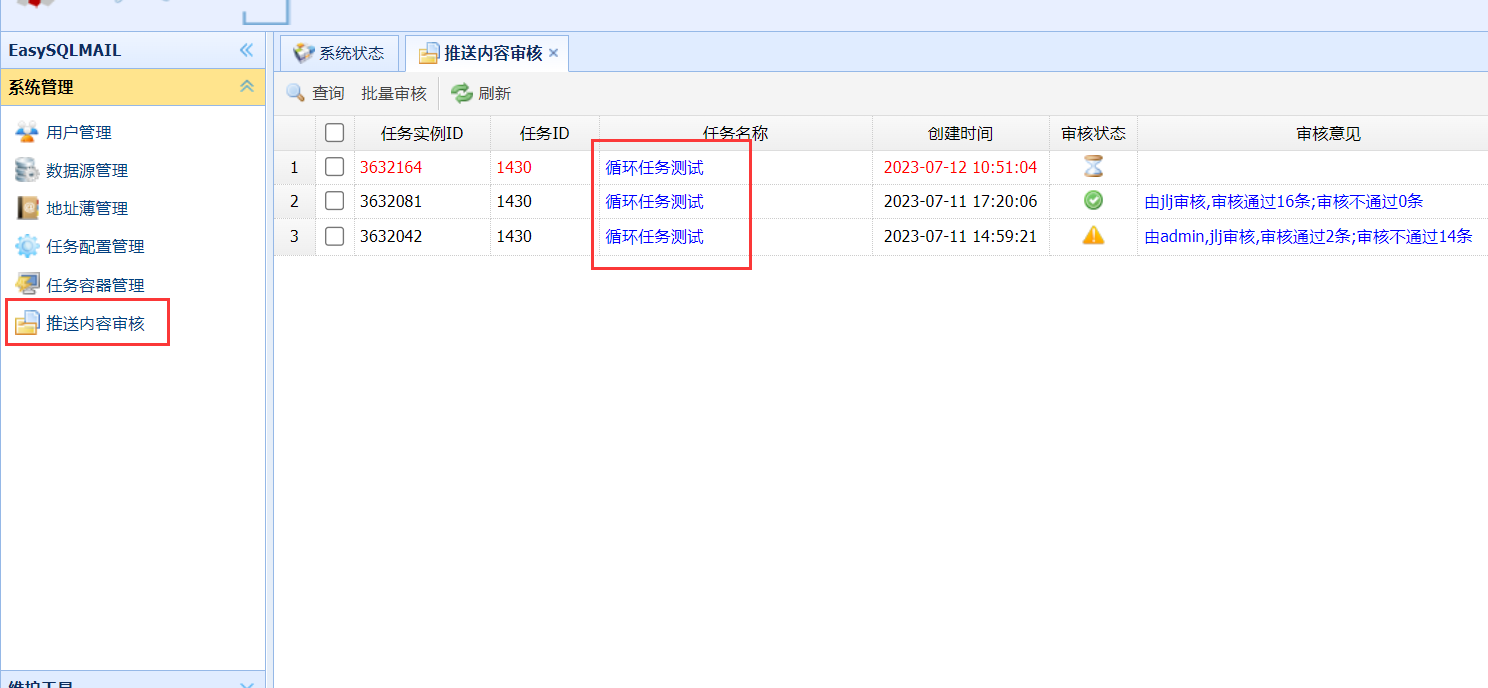The height and width of the screenshot is (688, 1488).
Task: Collapse the 系统管理 section chevron
Action: point(247,87)
